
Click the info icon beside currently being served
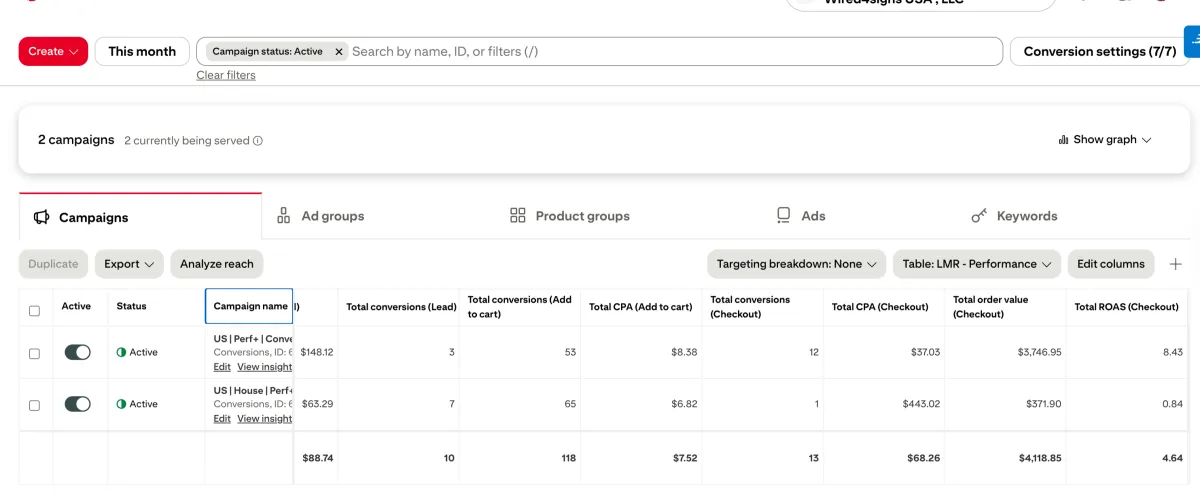click(258, 141)
